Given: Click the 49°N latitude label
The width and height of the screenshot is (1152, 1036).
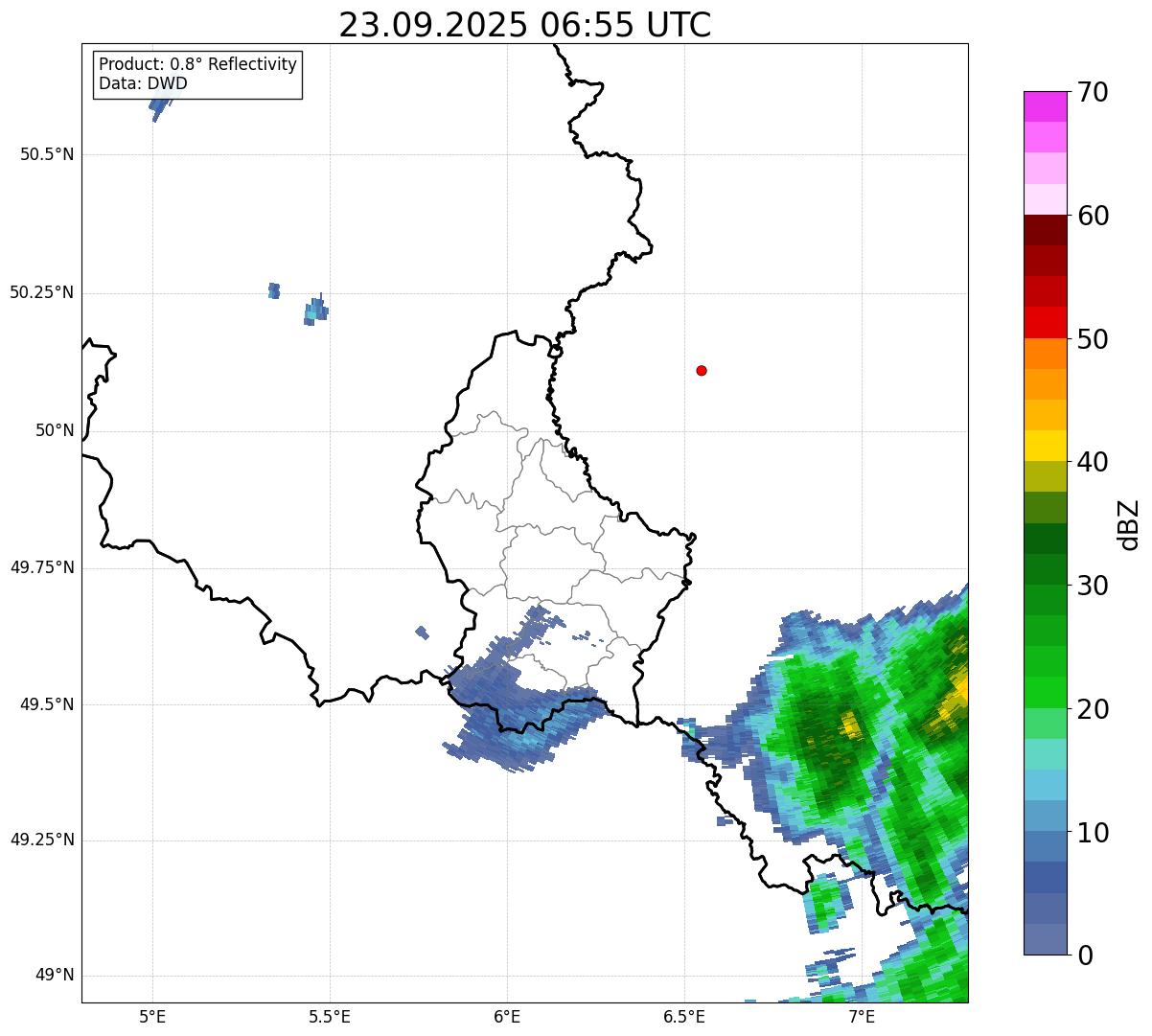Looking at the screenshot, I should 55,976.
